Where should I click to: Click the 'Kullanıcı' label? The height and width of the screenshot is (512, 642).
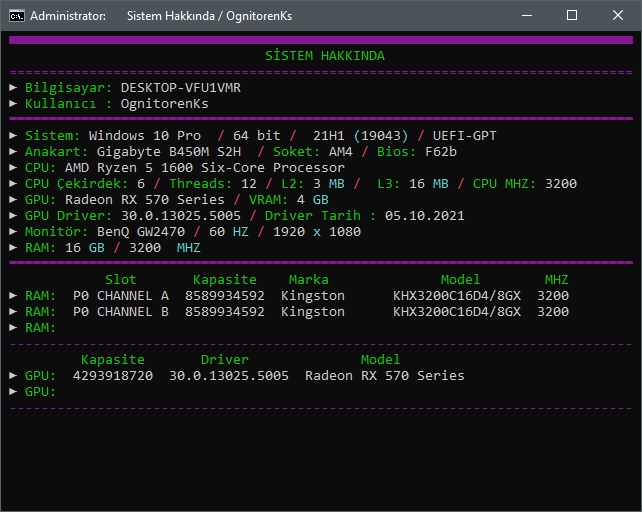pyautogui.click(x=60, y=104)
